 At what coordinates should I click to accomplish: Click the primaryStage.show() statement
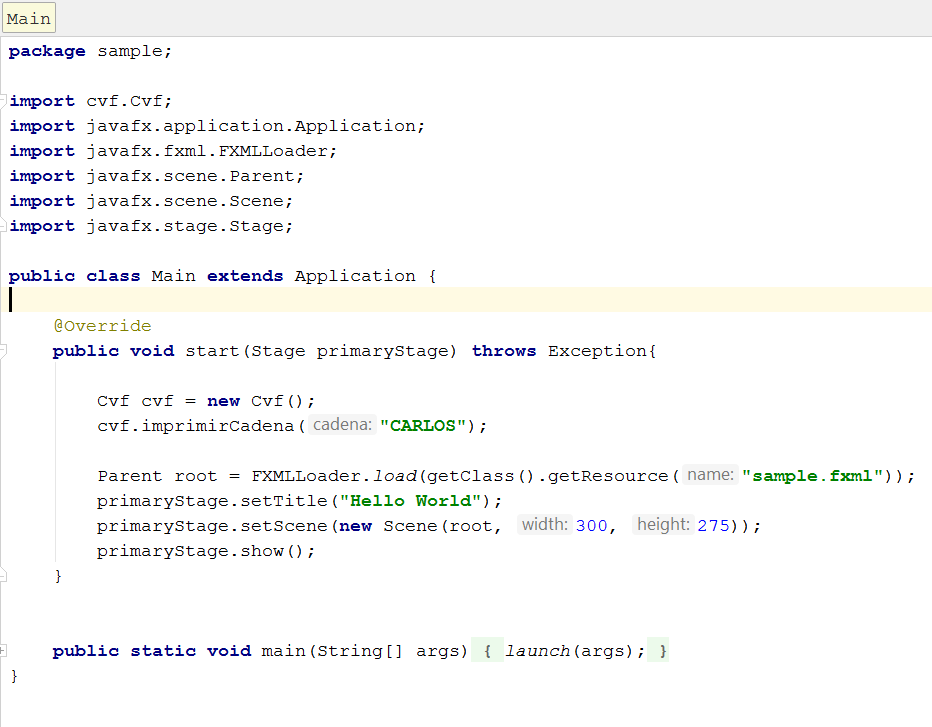coord(206,551)
